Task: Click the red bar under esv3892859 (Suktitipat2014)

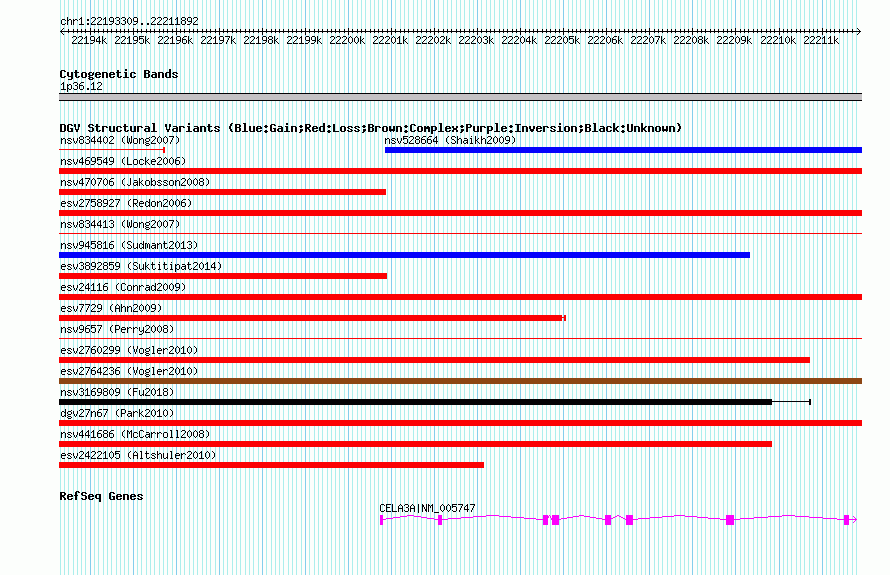Action: [223, 276]
